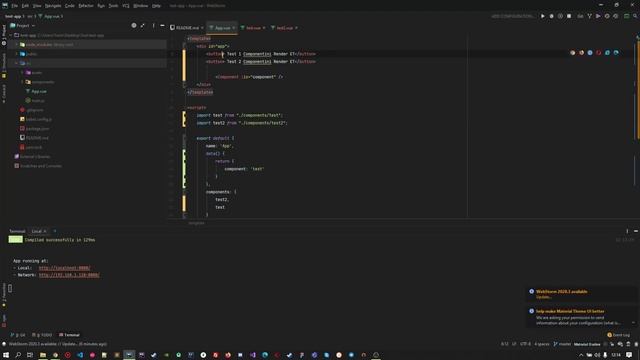
Task: Click the Windows taskbar search icon
Action: click(18, 355)
